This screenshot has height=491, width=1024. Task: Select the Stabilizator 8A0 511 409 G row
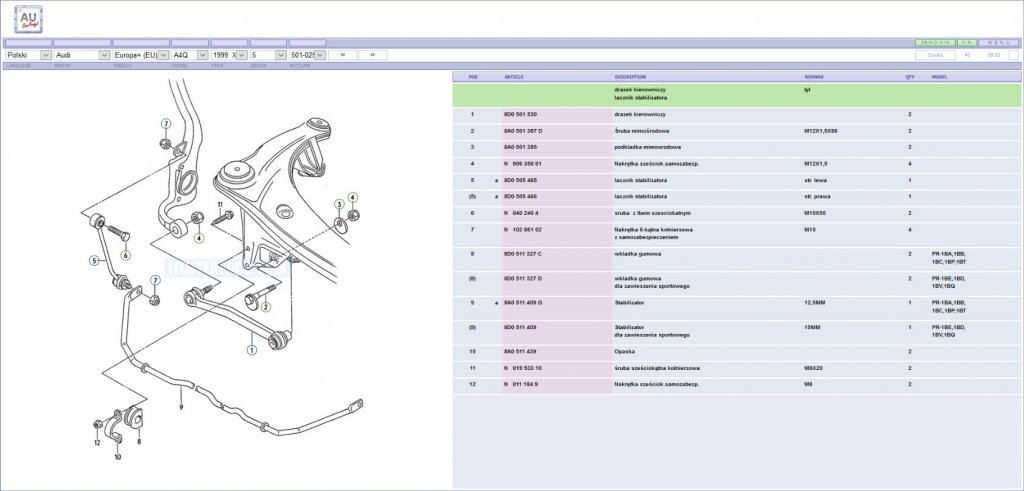click(x=737, y=307)
